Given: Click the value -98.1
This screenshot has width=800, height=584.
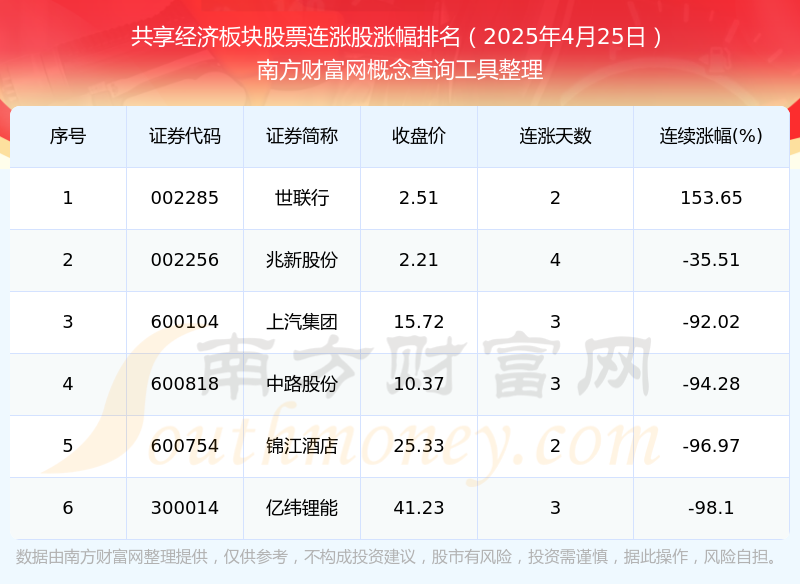Looking at the screenshot, I should pyautogui.click(x=711, y=508).
